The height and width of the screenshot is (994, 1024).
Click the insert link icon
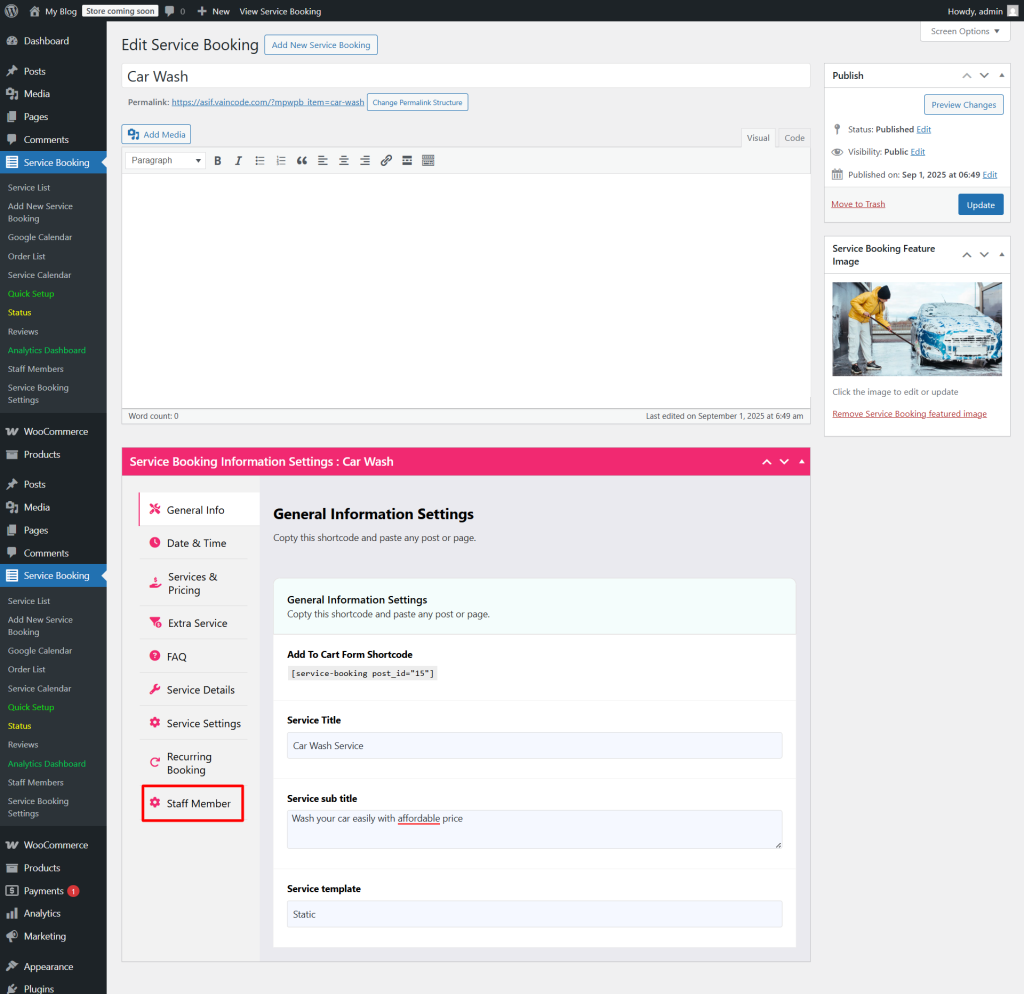pyautogui.click(x=386, y=161)
